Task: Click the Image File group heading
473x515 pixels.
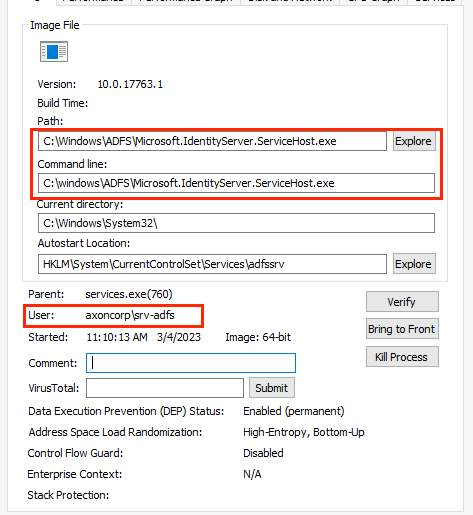Action: click(55, 25)
